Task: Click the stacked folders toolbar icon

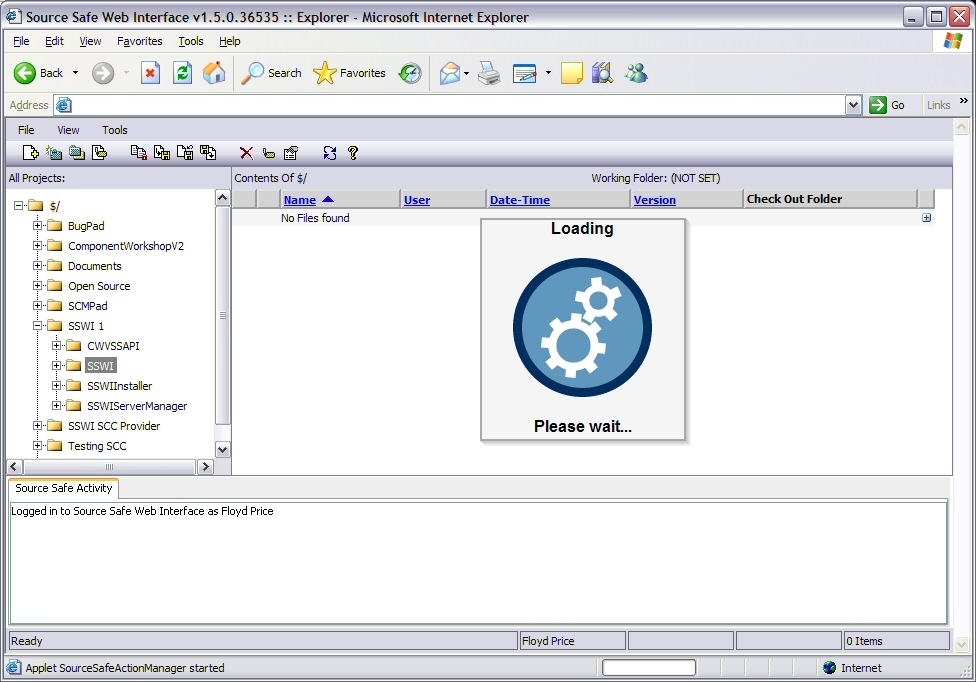Action: (x=77, y=152)
